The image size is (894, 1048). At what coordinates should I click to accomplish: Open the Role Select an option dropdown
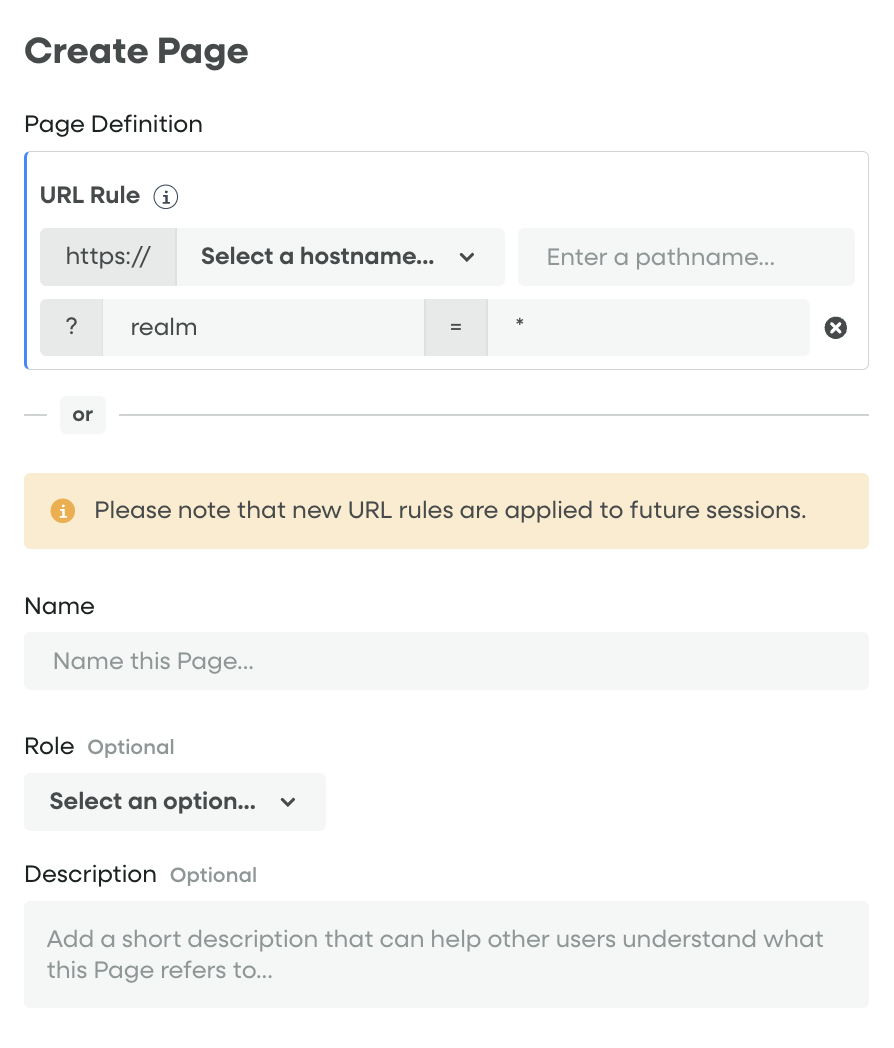tap(175, 802)
